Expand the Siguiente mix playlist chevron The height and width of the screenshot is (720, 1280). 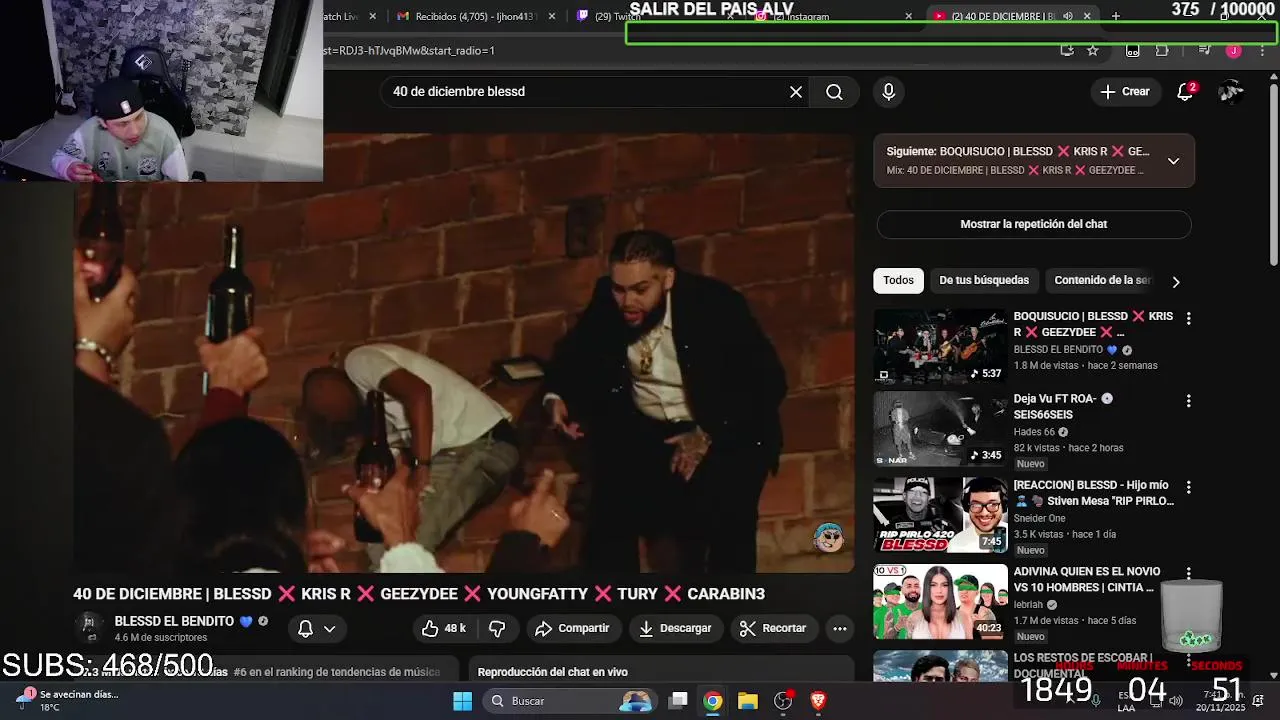1173,161
